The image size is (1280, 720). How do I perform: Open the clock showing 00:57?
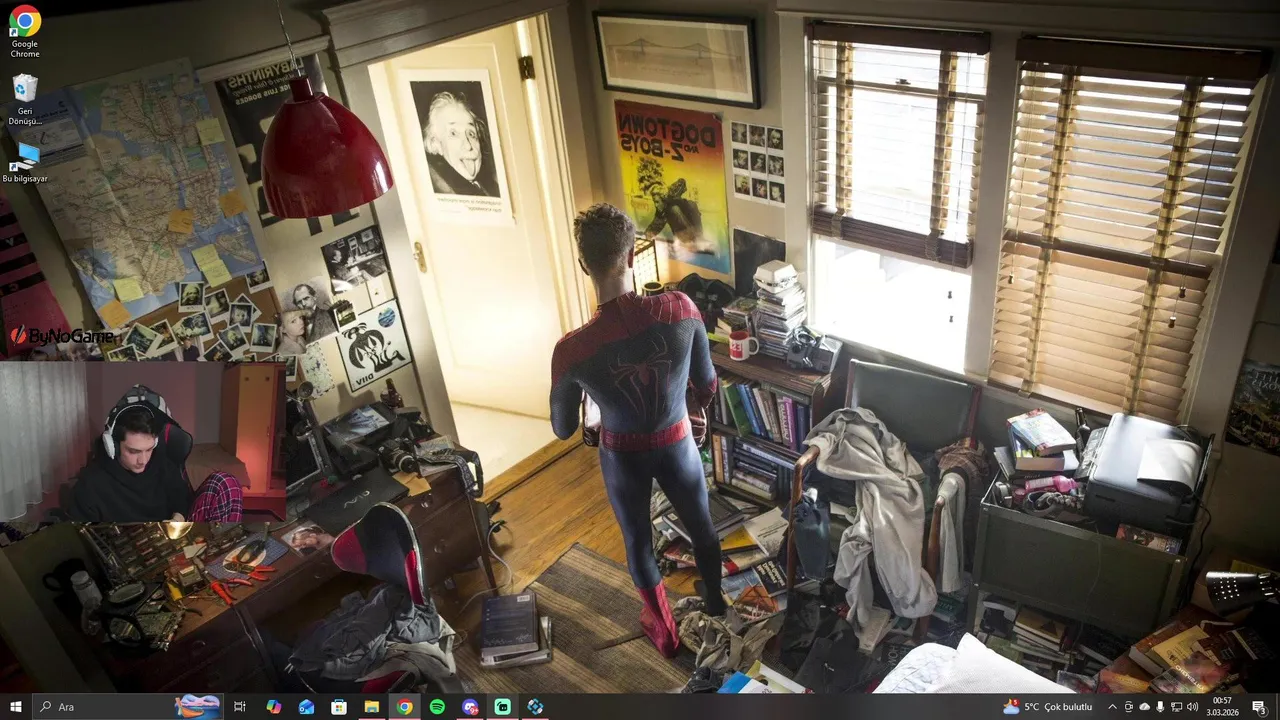1222,707
